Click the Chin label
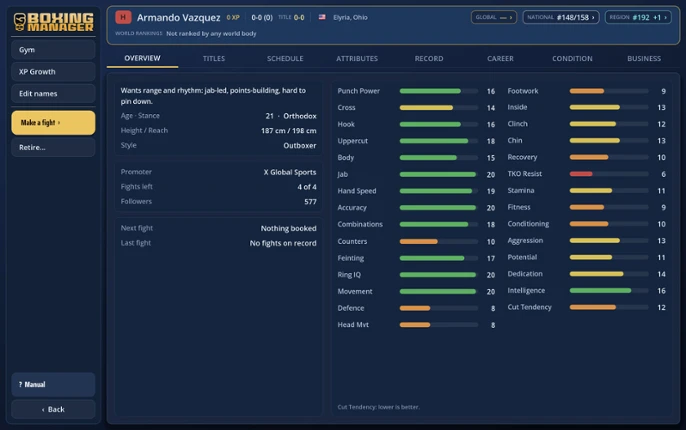 pos(515,140)
